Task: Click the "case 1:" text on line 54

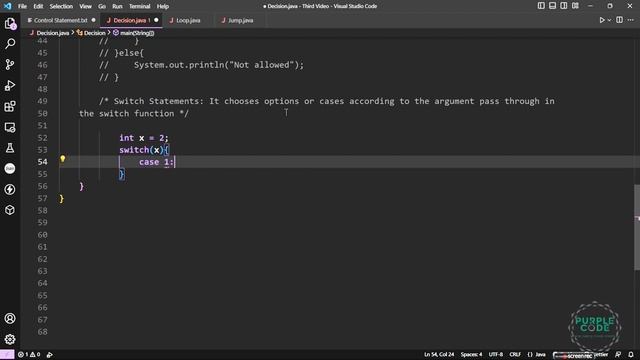Action: [x=156, y=162]
